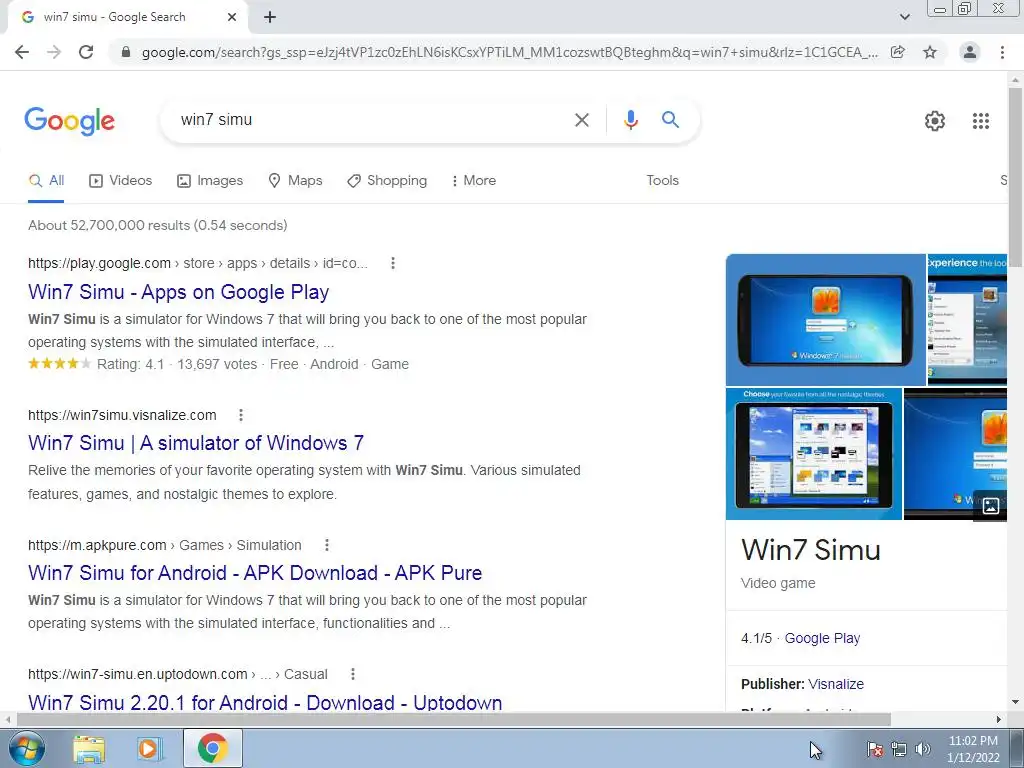Select the All results tab
Screen dimensions: 1024x768
tap(46, 181)
